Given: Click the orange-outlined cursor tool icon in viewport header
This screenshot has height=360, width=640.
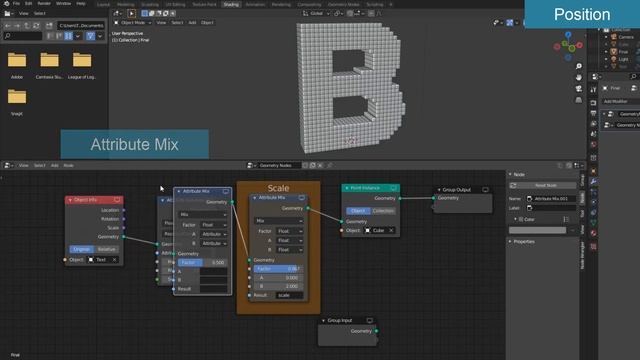Looking at the screenshot, I should [131, 13].
